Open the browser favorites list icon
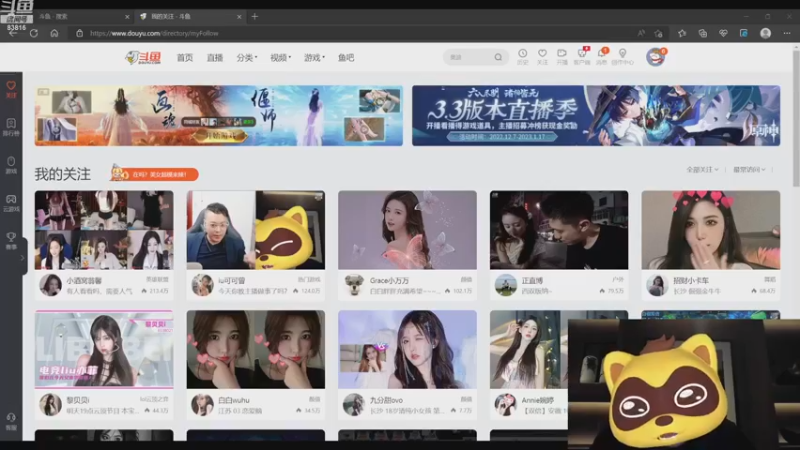The image size is (800, 450). [682, 33]
